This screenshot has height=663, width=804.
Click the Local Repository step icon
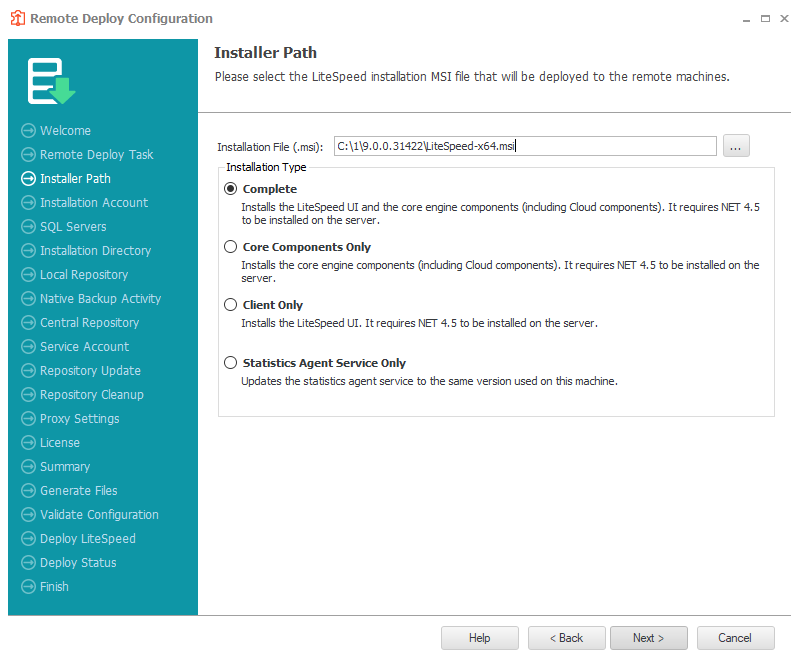[x=28, y=275]
